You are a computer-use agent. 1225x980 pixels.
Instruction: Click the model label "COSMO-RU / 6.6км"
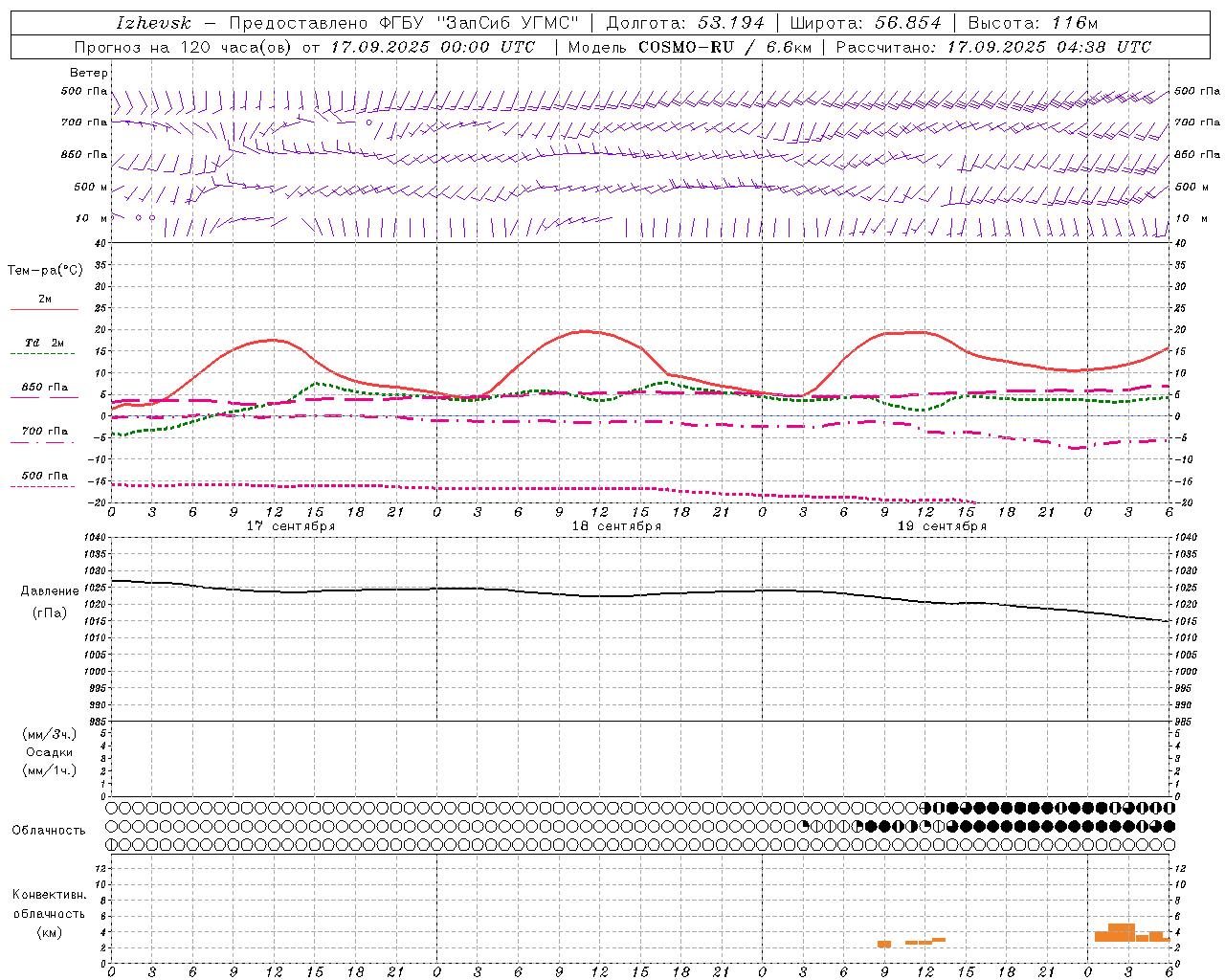point(724,47)
